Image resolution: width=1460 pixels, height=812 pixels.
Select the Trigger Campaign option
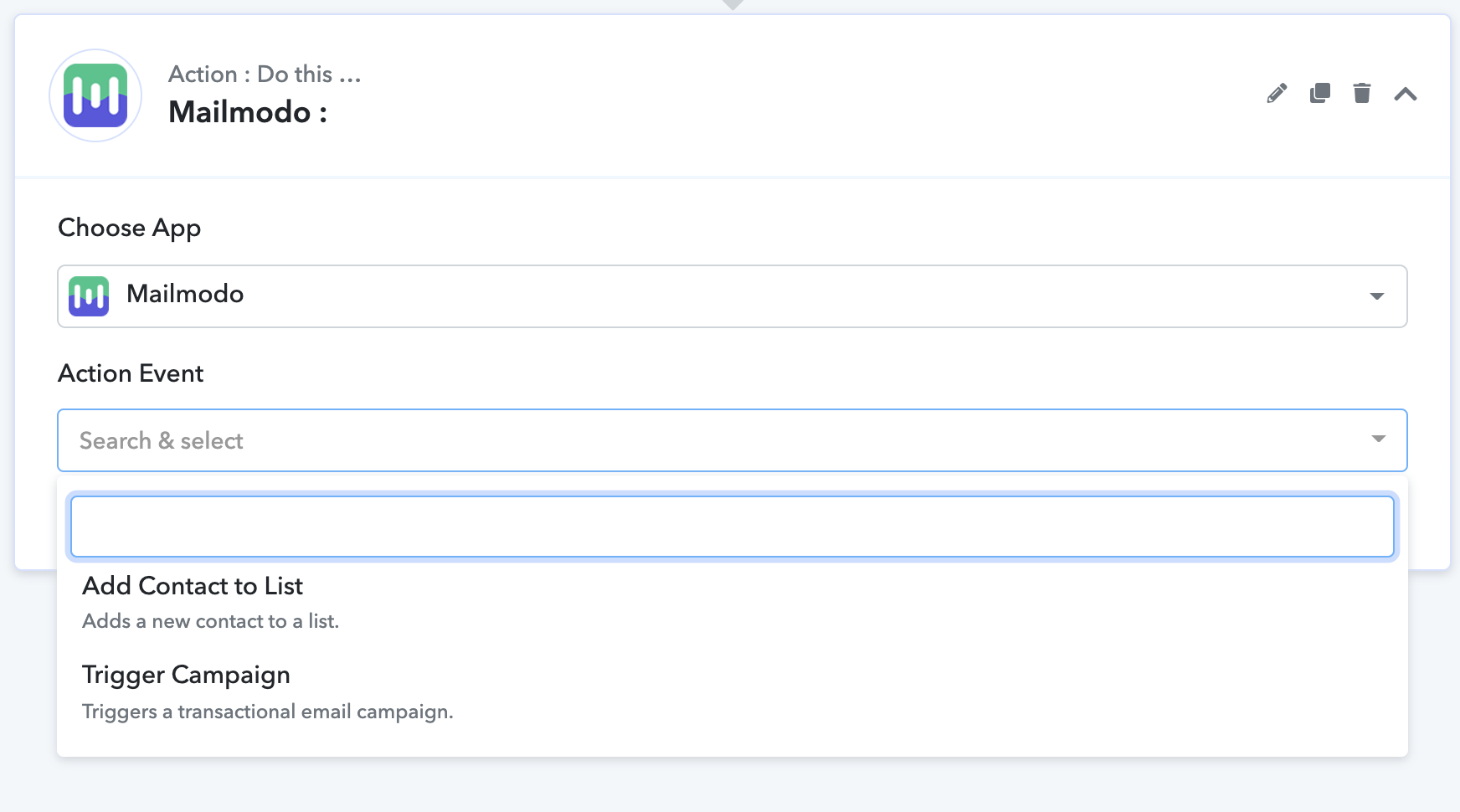[732, 692]
